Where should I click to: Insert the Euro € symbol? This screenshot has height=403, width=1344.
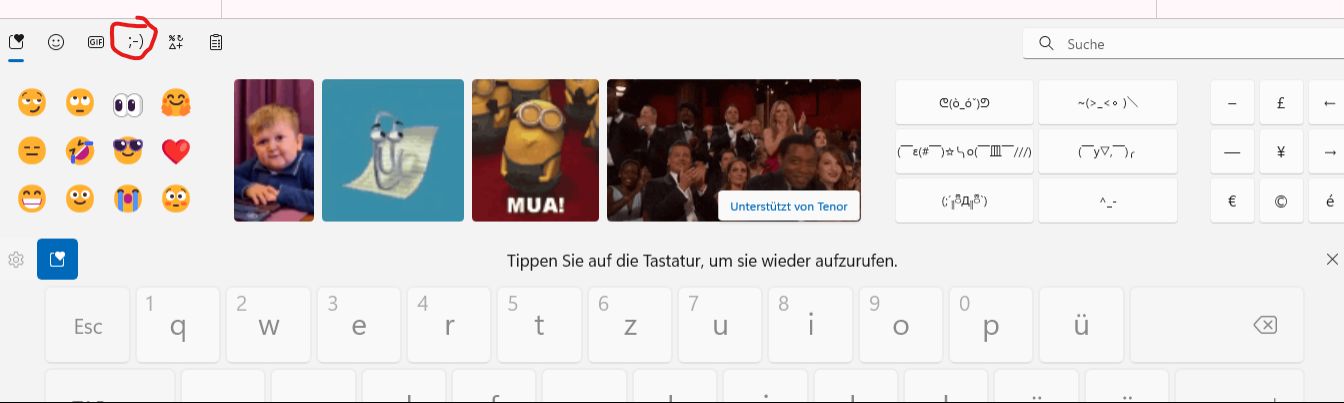[1232, 200]
